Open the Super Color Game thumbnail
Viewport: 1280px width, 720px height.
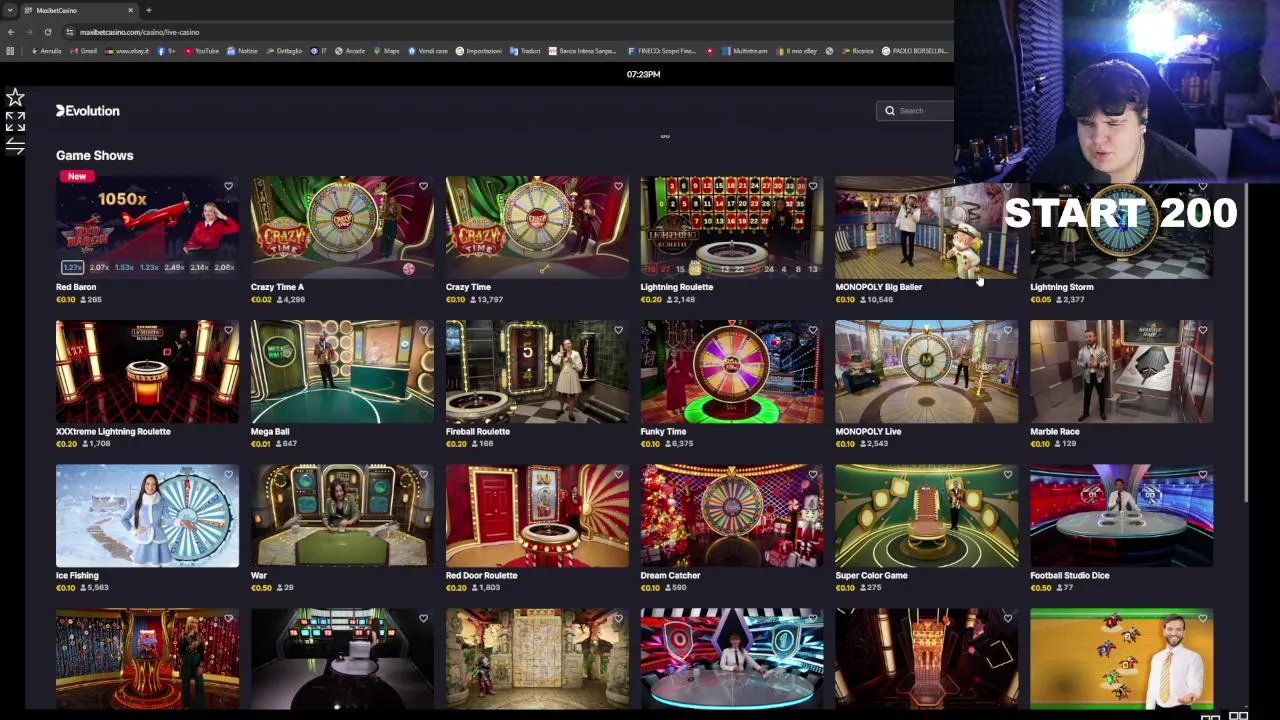coord(927,516)
